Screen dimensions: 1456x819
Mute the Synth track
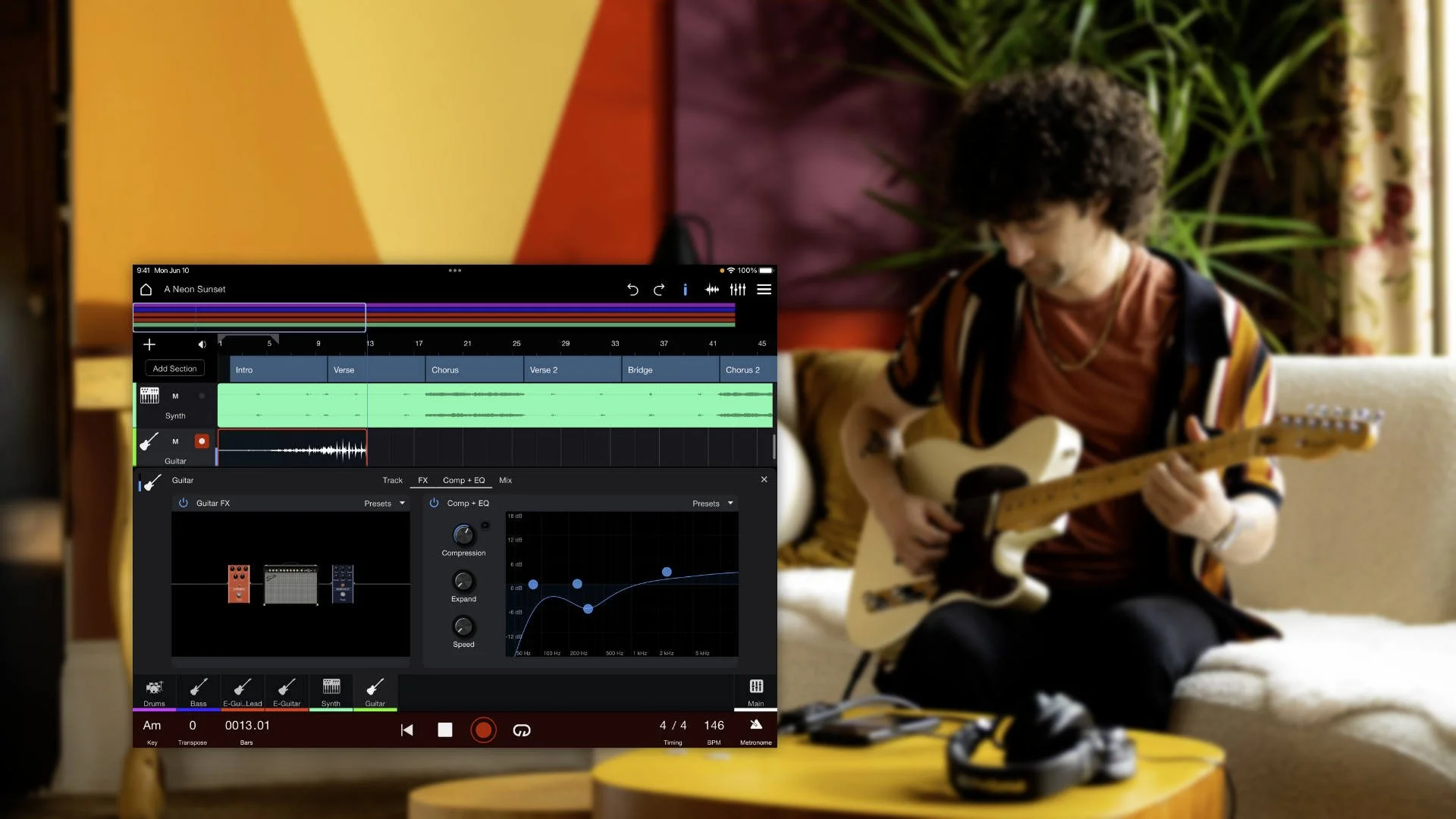pyautogui.click(x=175, y=396)
